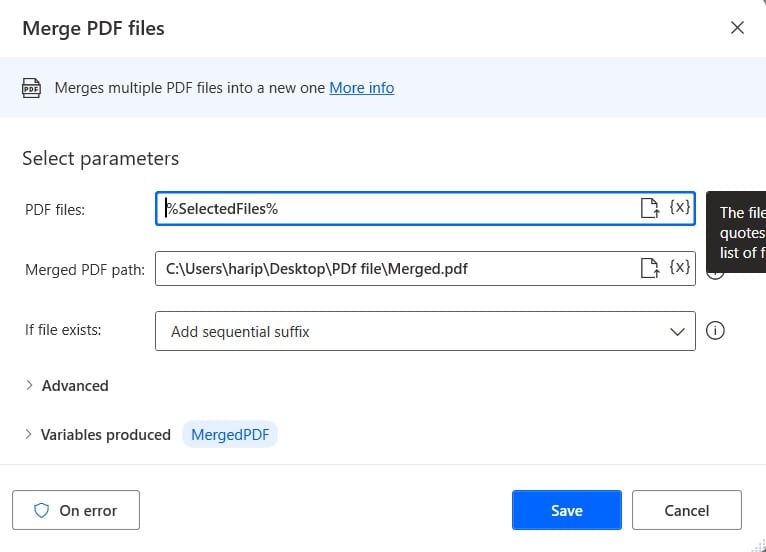Click the Cancel button
The width and height of the screenshot is (766, 552).
pyautogui.click(x=686, y=510)
